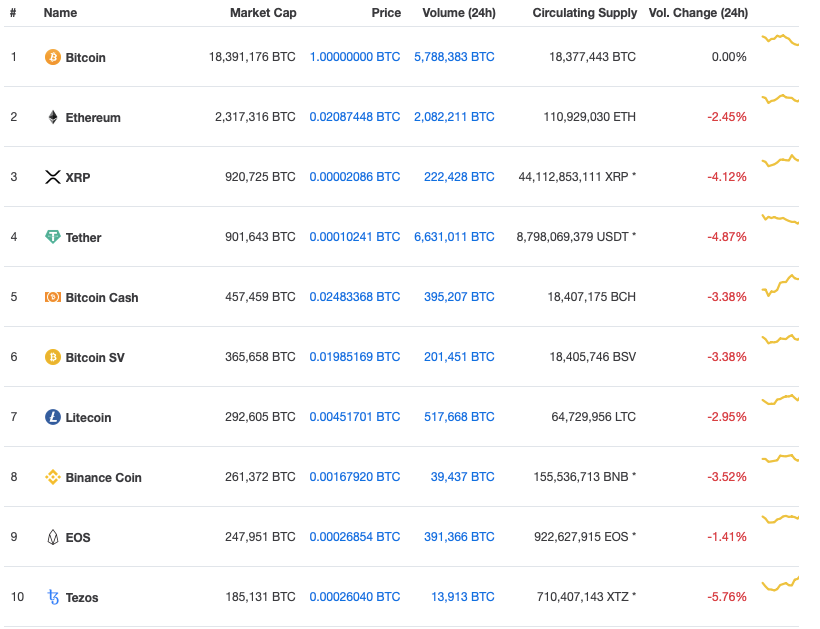
Task: Sort by Vol. Change (24h) header
Action: click(699, 13)
